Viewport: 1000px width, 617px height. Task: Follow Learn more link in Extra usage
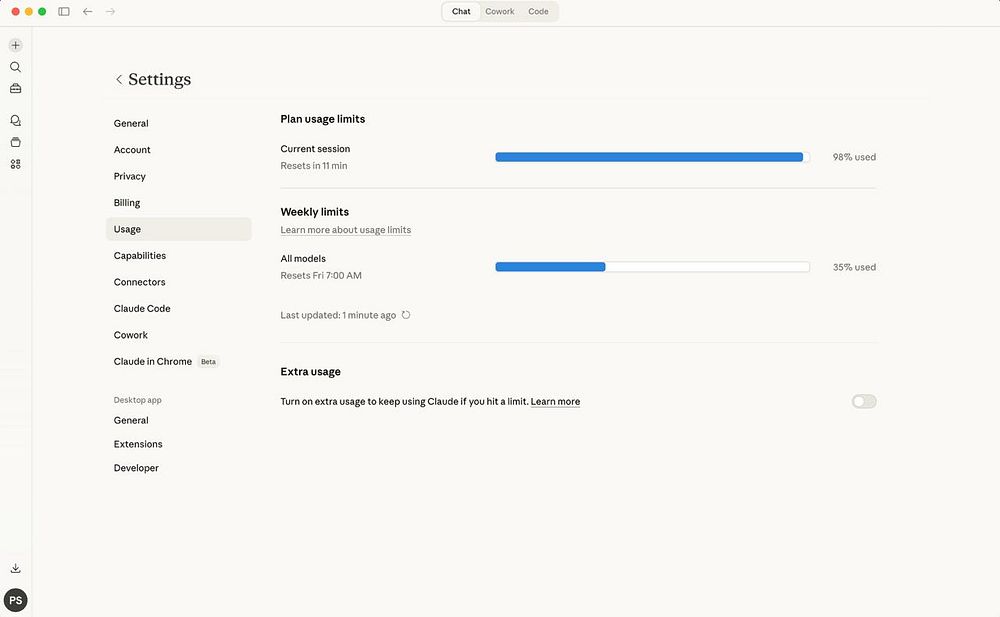pos(555,401)
